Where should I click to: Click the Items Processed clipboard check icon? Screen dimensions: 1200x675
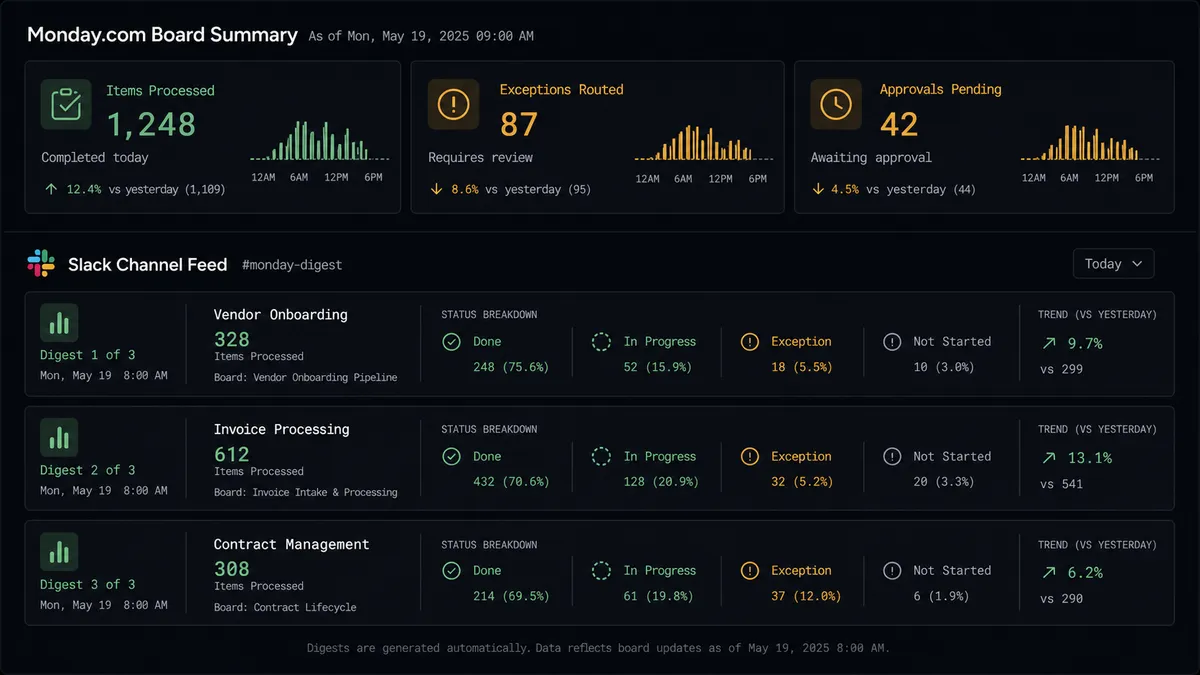[66, 104]
